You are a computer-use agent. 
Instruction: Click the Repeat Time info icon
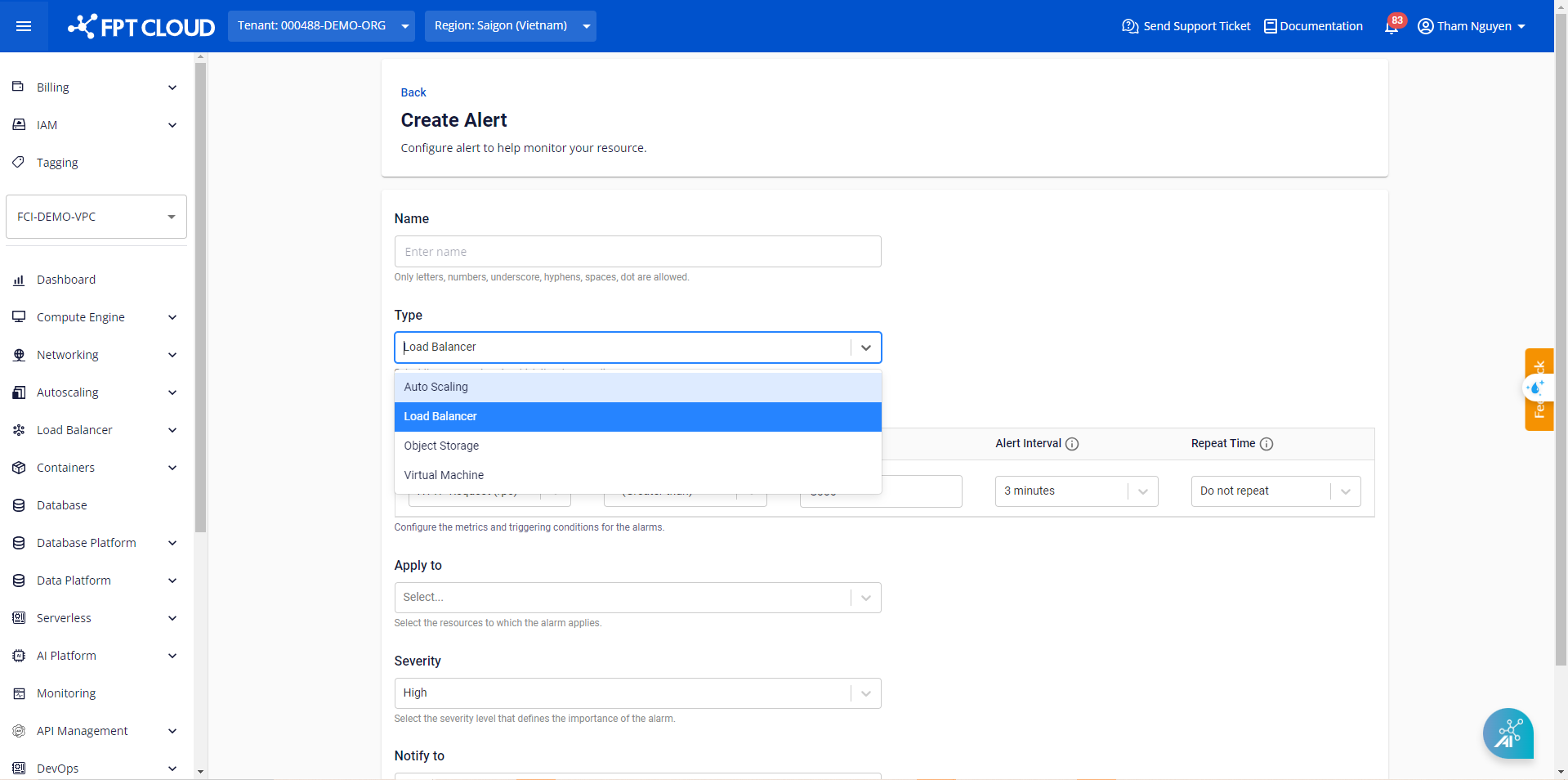coord(1266,444)
